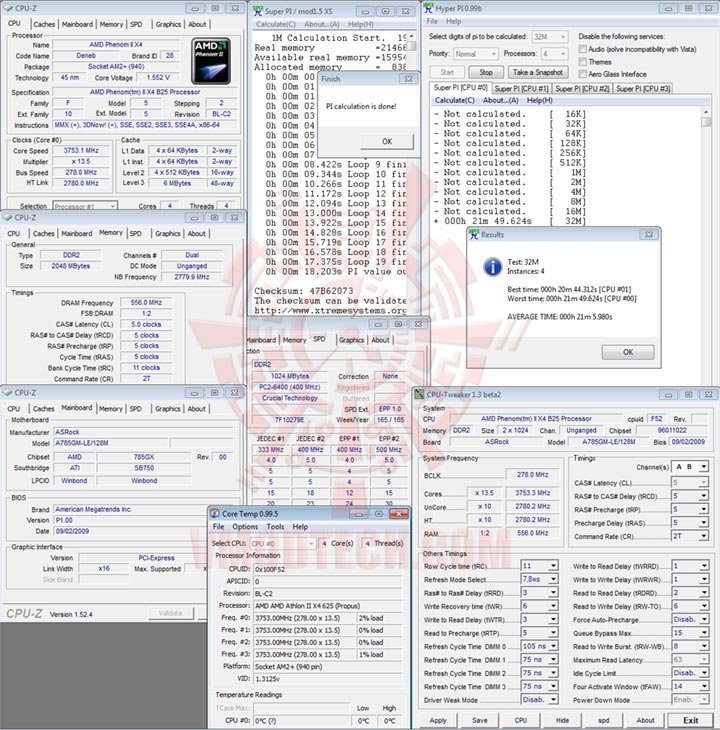The width and height of the screenshot is (720, 730).
Task: Click the Take a Snapshot button
Action: coord(538,72)
